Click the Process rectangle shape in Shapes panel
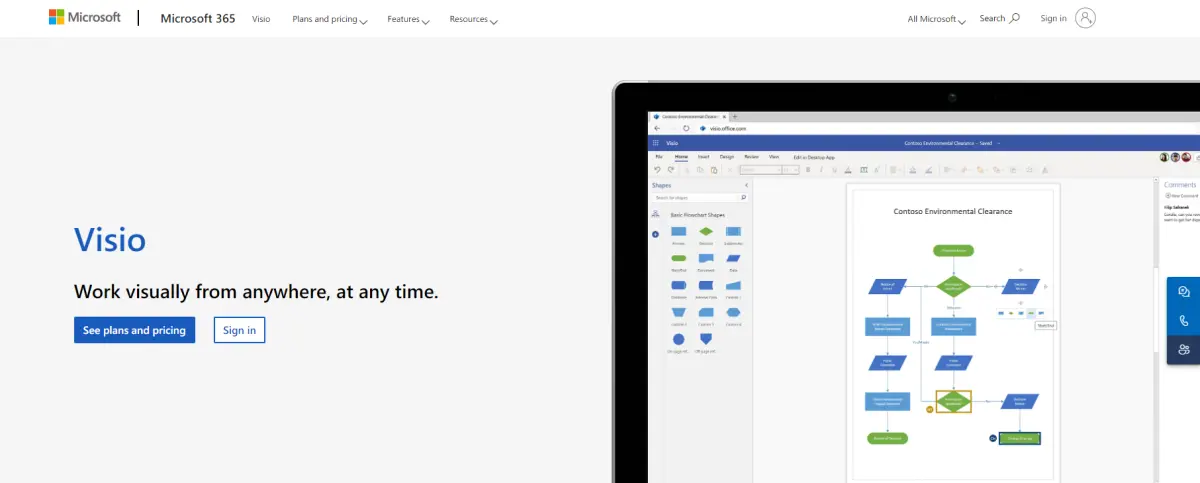This screenshot has width=1200, height=483. click(x=679, y=232)
